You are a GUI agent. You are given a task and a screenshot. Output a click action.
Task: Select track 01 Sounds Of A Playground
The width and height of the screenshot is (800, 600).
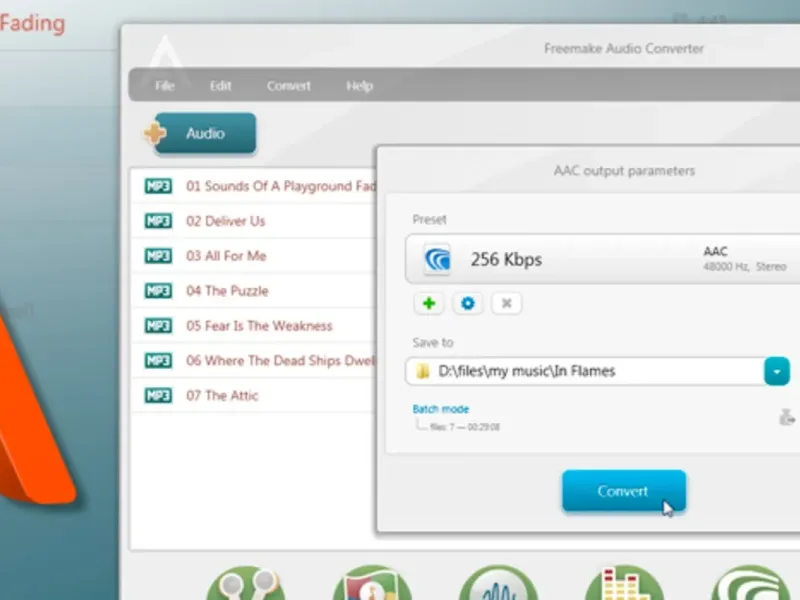point(254,186)
